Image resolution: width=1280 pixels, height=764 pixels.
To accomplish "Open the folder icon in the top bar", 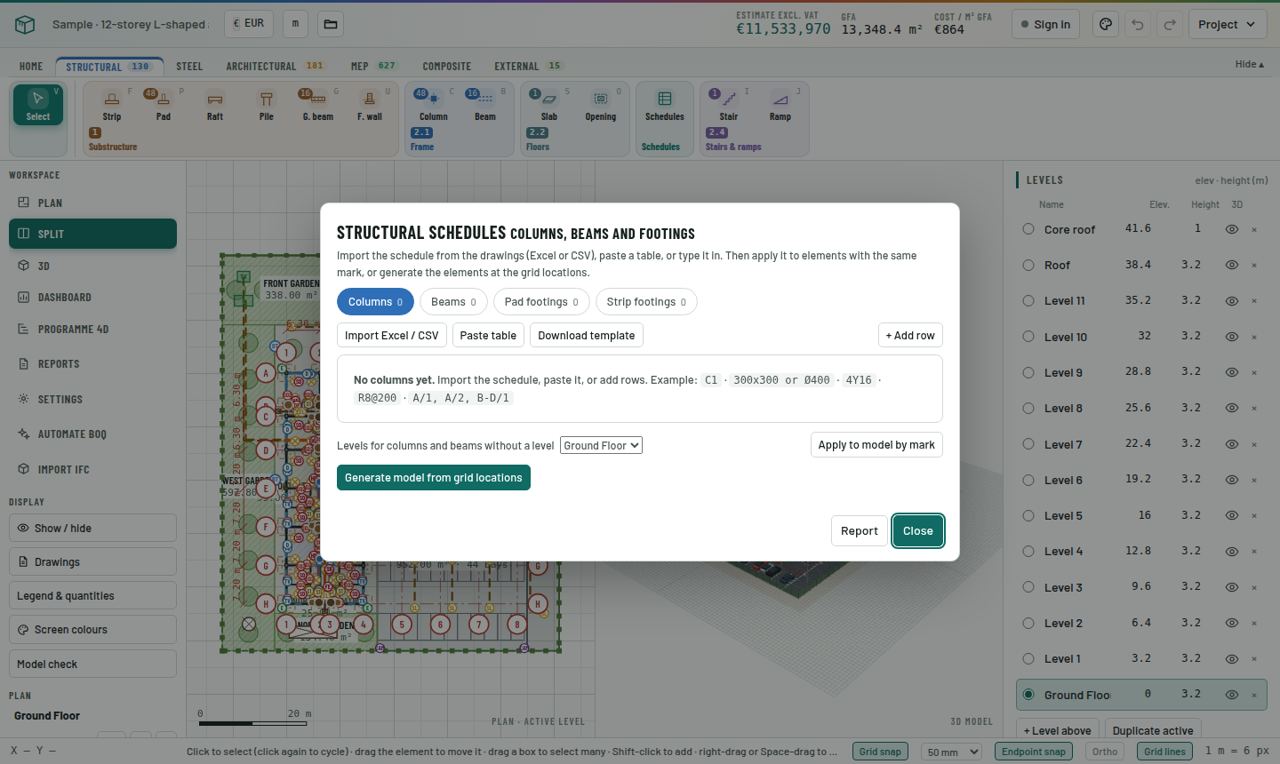I will [330, 24].
